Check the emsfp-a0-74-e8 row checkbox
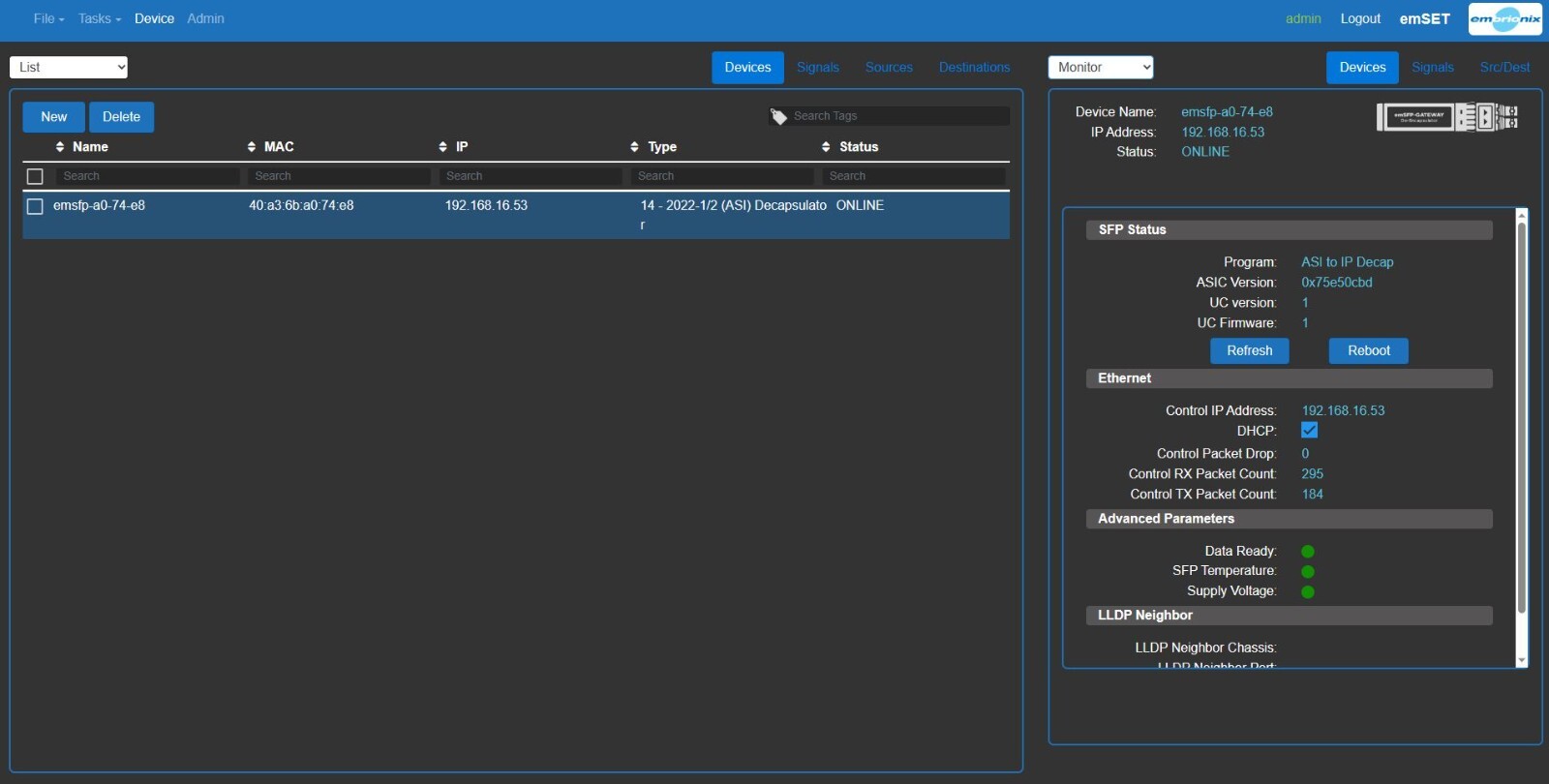Viewport: 1549px width, 784px height. pyautogui.click(x=35, y=206)
